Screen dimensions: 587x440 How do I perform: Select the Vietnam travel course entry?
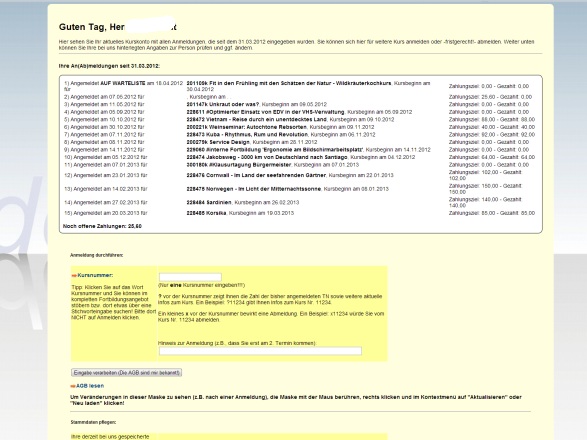[256, 119]
